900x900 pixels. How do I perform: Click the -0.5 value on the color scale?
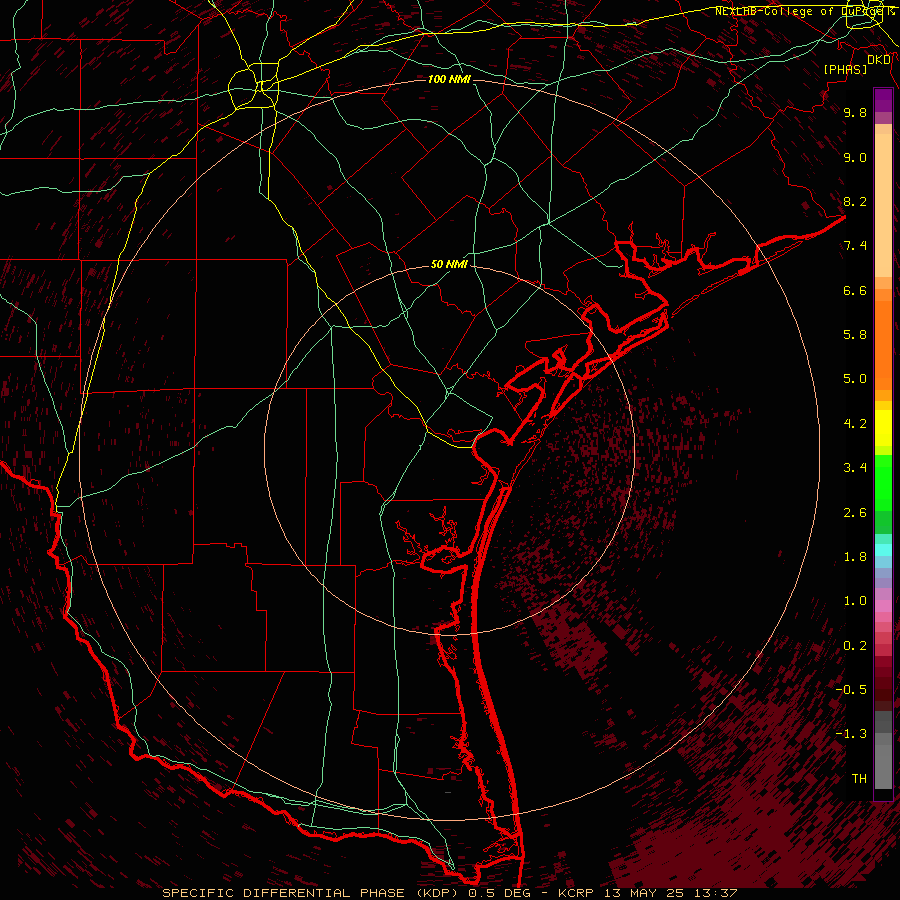(x=851, y=690)
